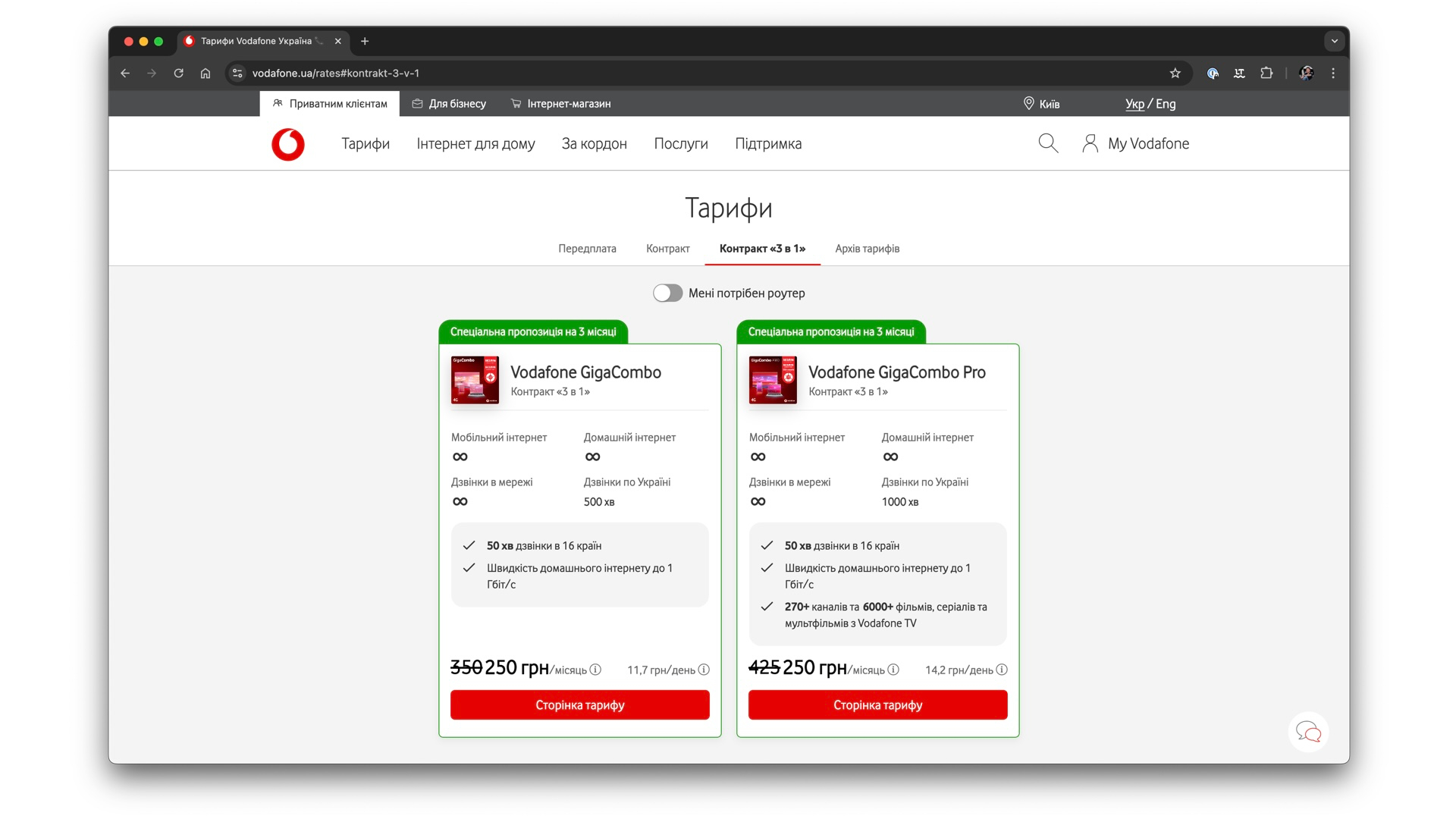The width and height of the screenshot is (1456, 819).
Task: Open the browser Extensions puzzle icon
Action: pyautogui.click(x=1266, y=74)
